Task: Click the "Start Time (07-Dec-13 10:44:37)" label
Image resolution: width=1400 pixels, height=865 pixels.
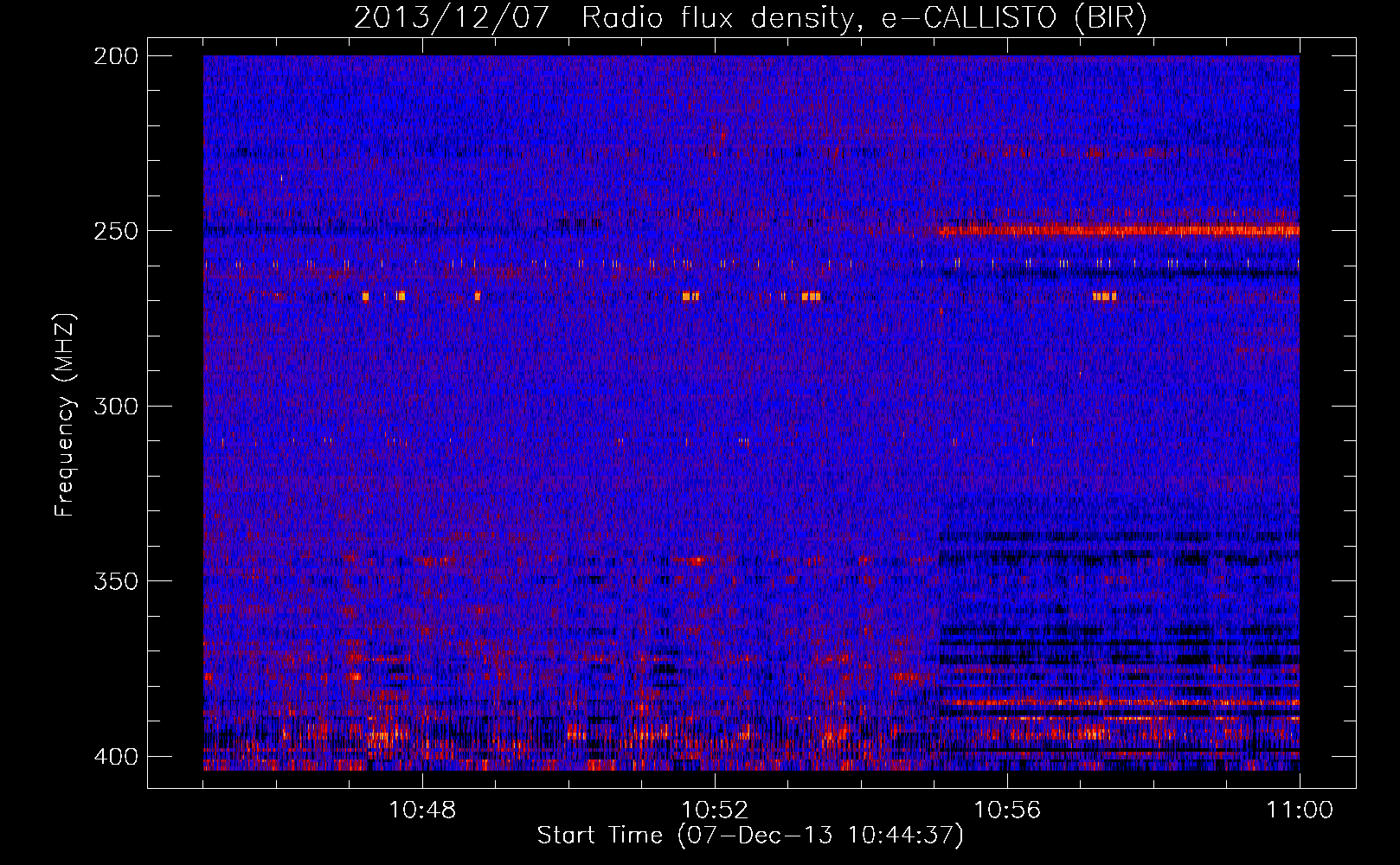Action: click(750, 836)
